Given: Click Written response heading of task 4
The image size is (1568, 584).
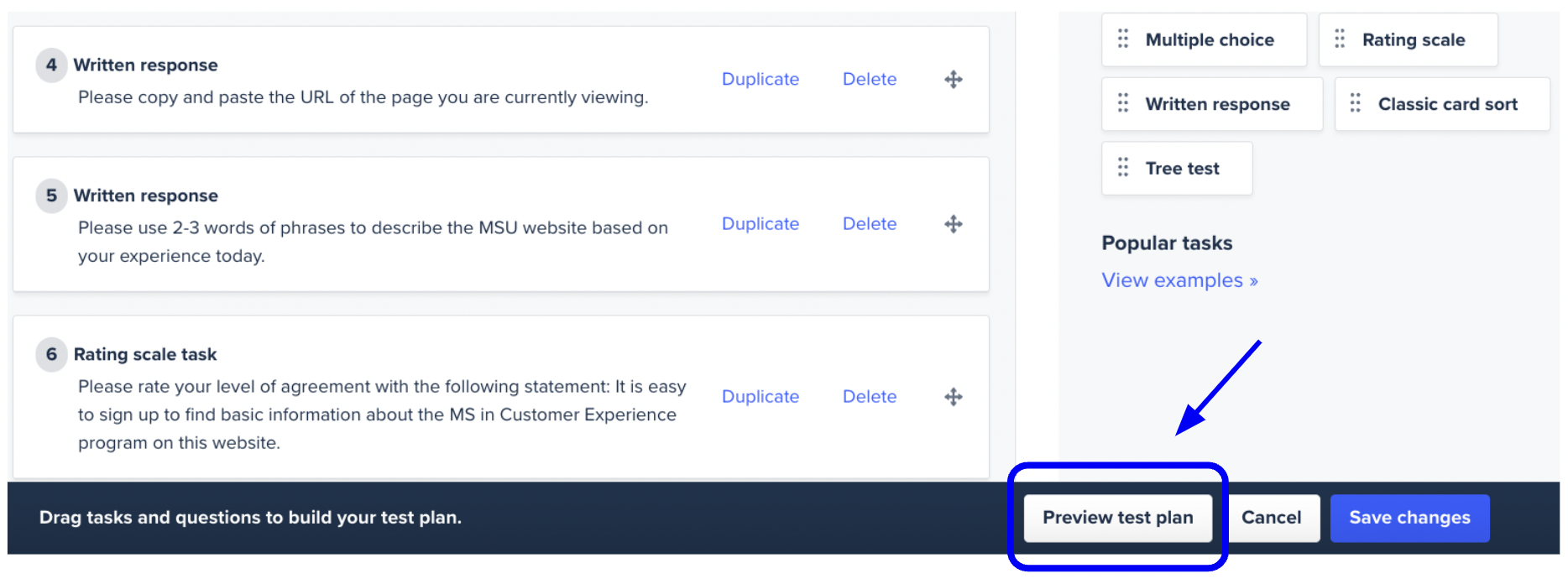Looking at the screenshot, I should pos(146,65).
